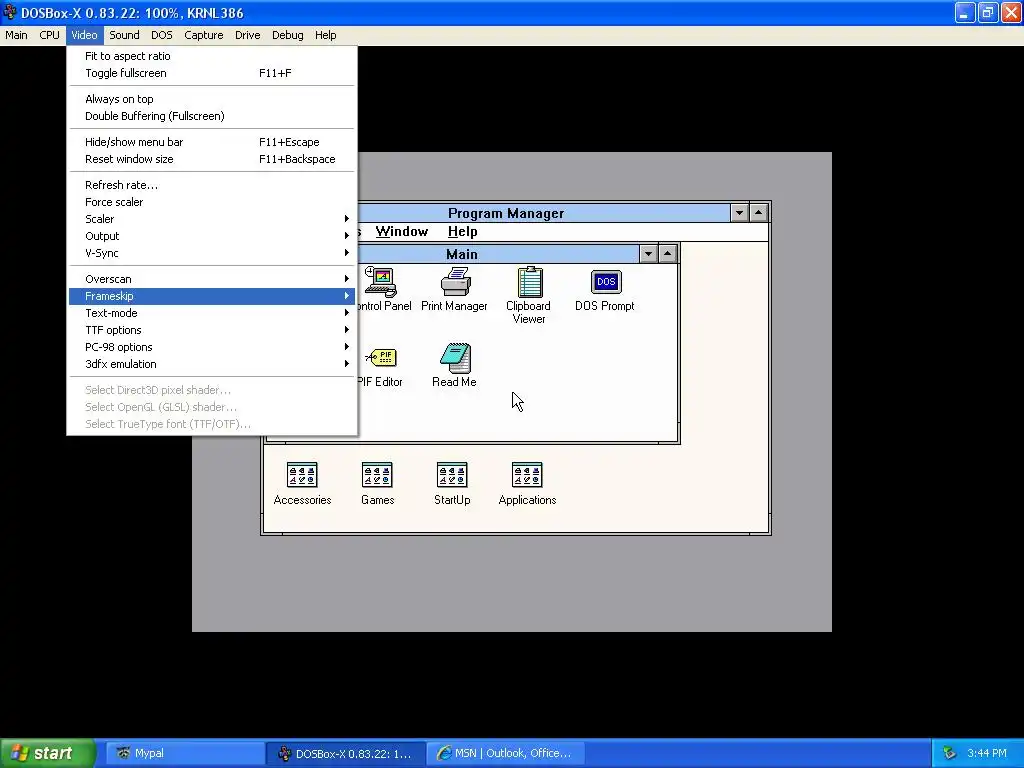Minimize the Main group window
Viewport: 1024px width, 768px height.
click(x=648, y=254)
